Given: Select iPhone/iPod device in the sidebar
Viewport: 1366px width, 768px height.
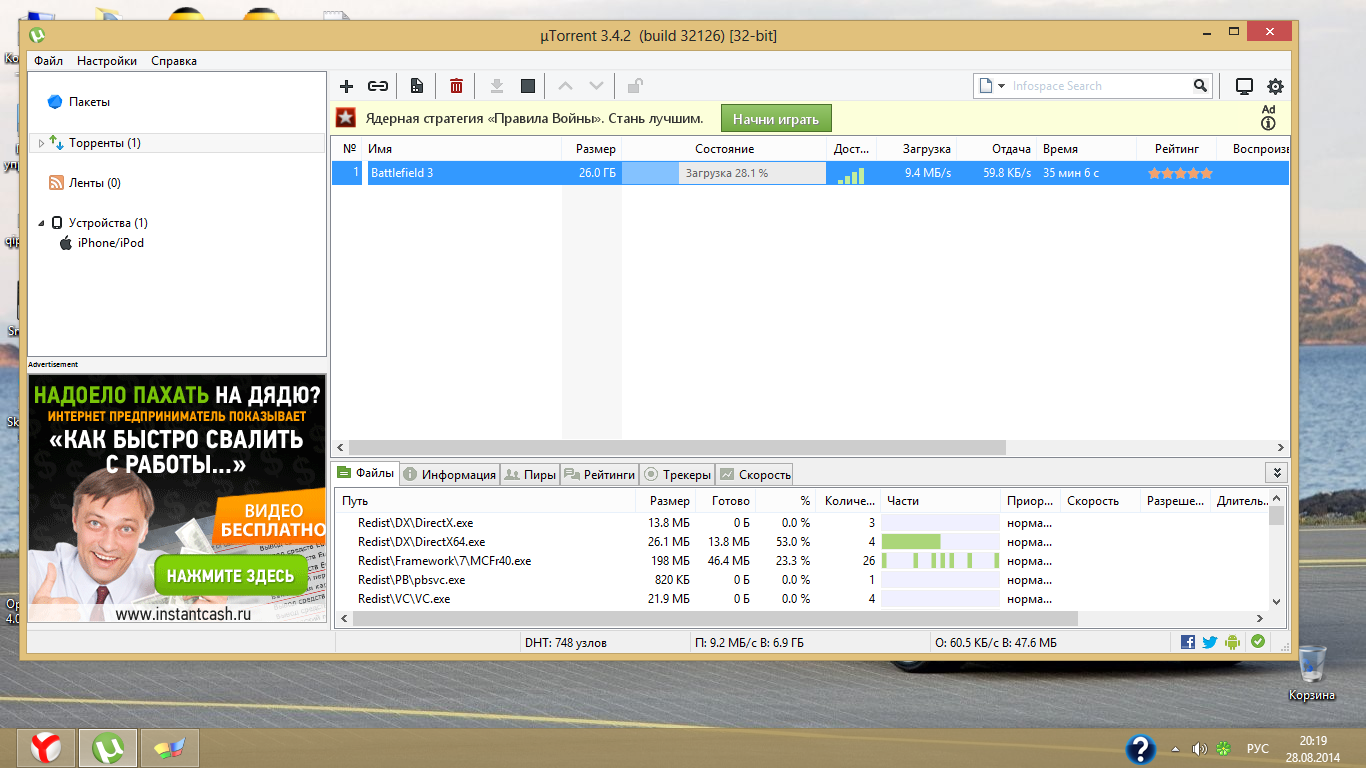Looking at the screenshot, I should coord(101,243).
